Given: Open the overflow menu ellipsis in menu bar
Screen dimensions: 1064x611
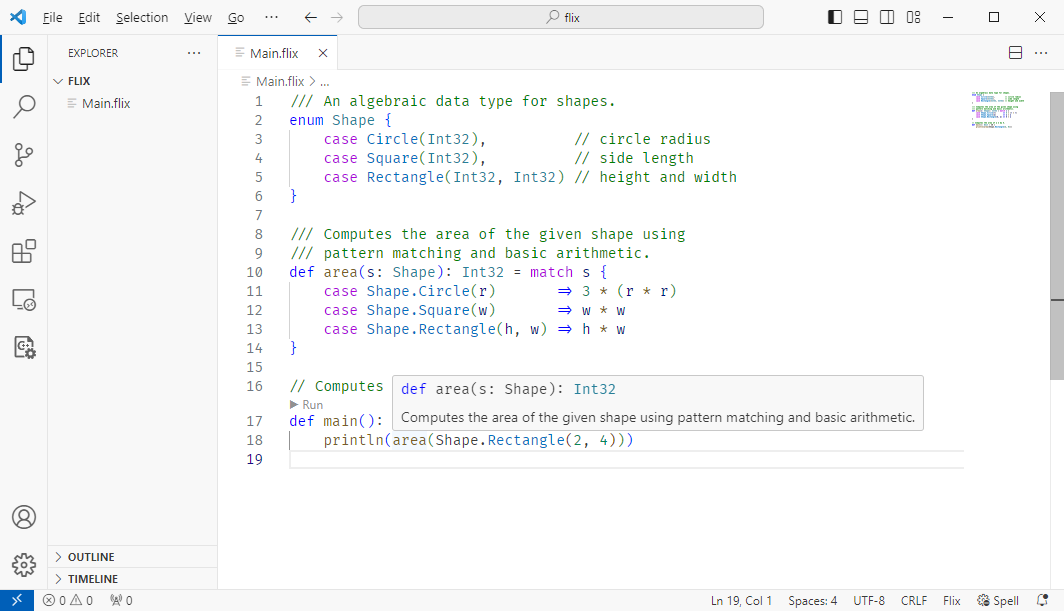Looking at the screenshot, I should (x=271, y=18).
